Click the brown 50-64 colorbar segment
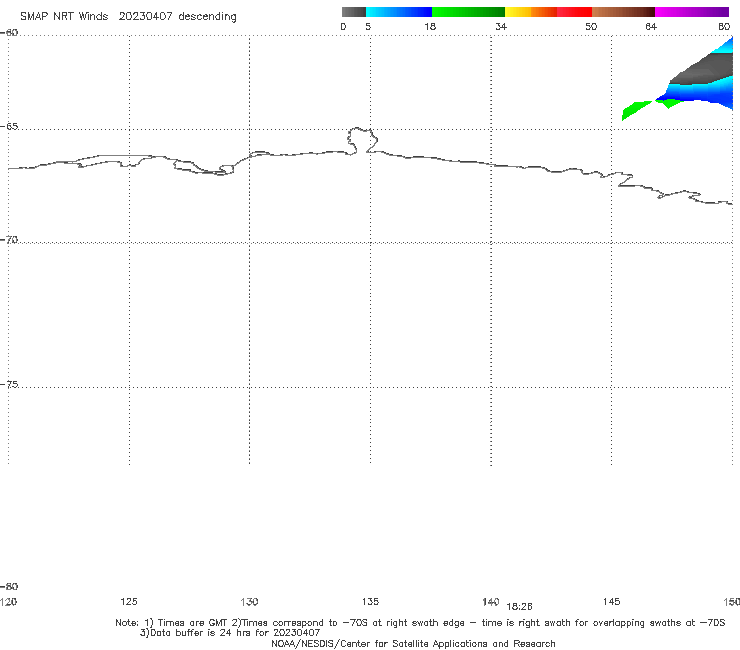The height and width of the screenshot is (650, 740). click(623, 12)
